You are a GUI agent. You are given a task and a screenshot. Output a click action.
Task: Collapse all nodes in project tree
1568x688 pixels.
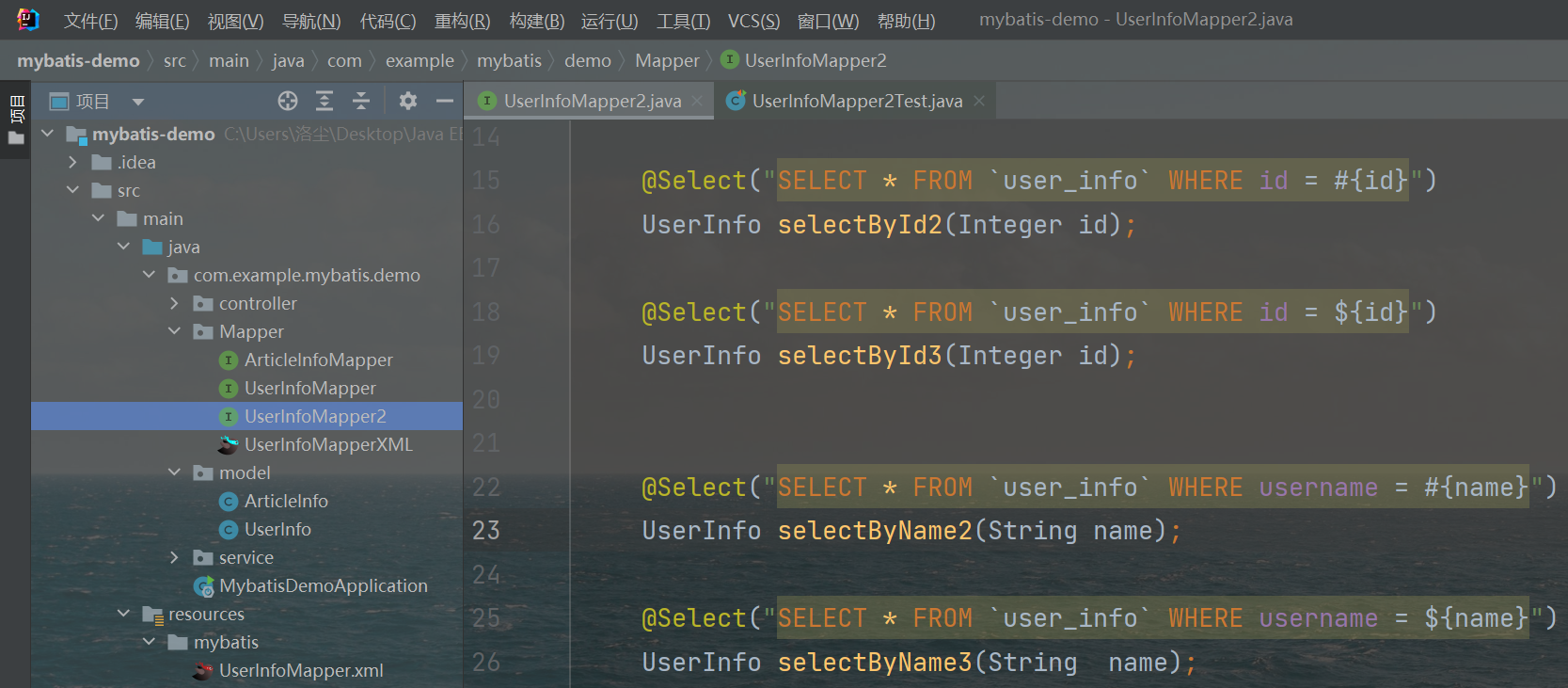361,101
